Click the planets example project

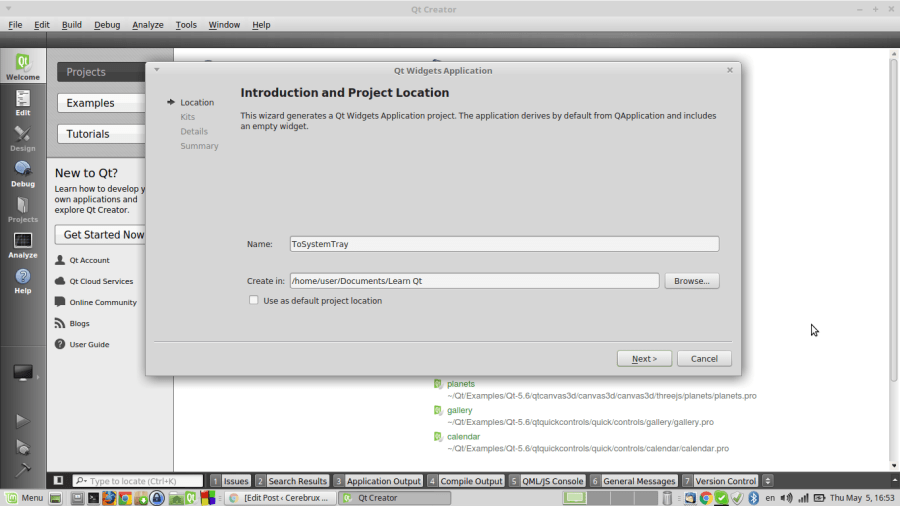[x=461, y=384]
